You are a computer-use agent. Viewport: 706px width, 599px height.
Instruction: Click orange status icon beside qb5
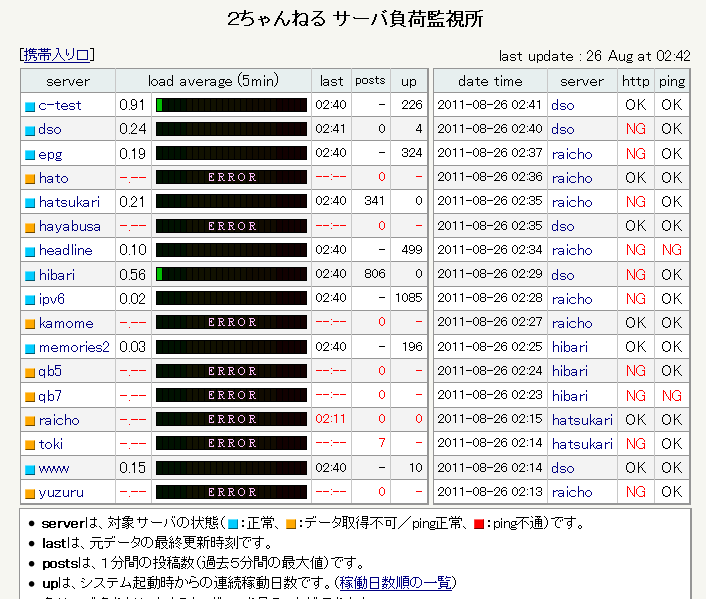tap(30, 373)
